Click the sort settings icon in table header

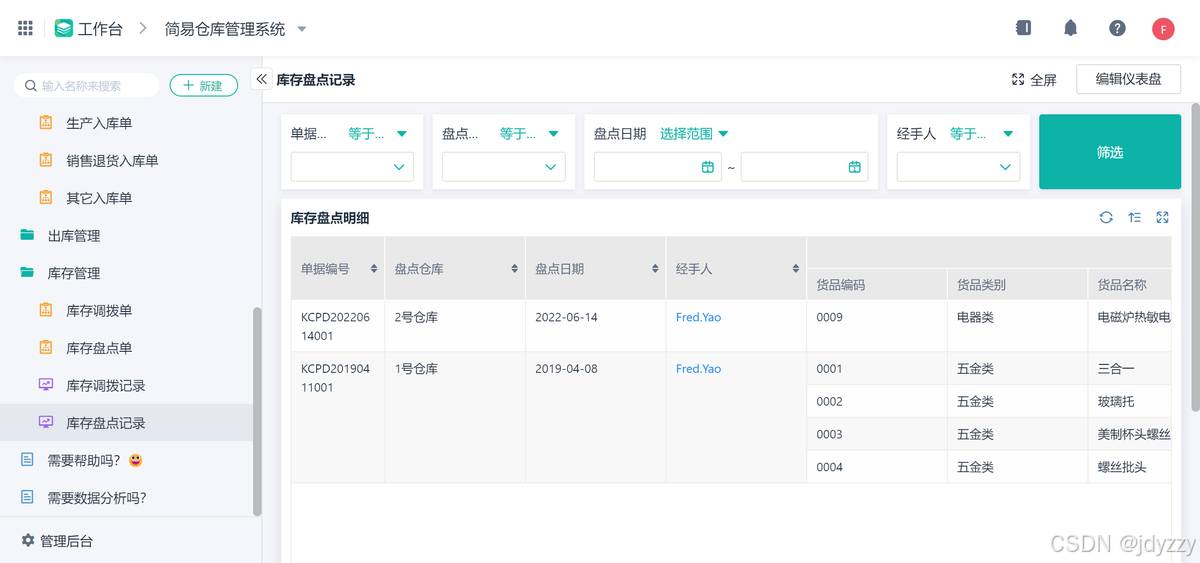tap(1134, 217)
